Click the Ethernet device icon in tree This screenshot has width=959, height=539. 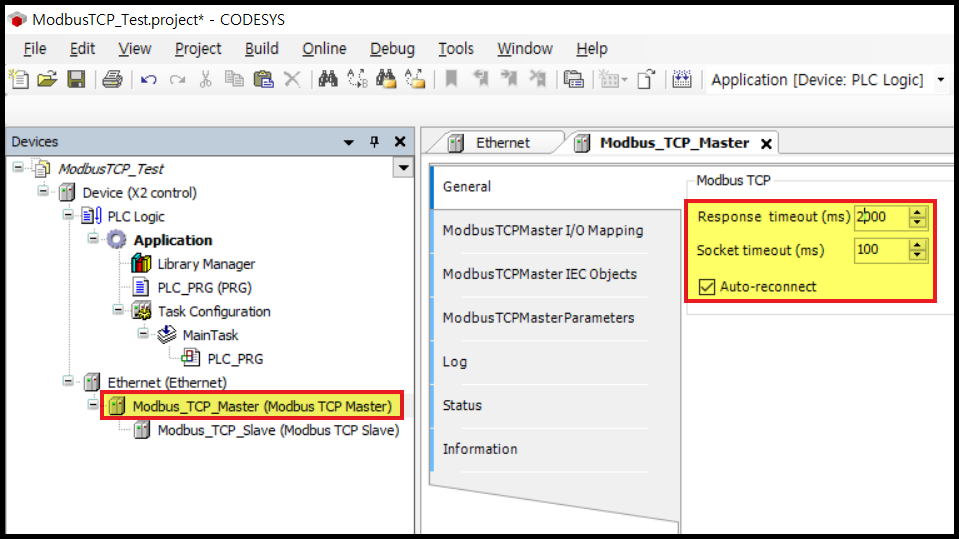[x=92, y=382]
